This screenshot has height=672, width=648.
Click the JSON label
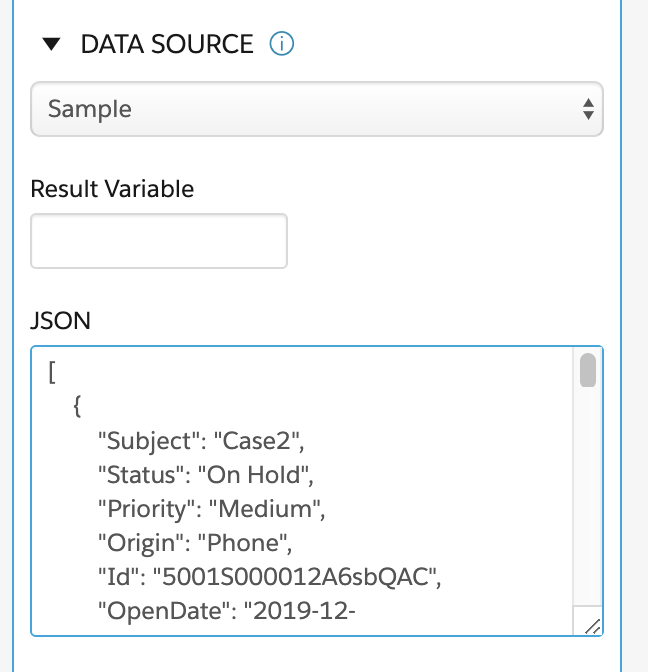click(x=60, y=321)
